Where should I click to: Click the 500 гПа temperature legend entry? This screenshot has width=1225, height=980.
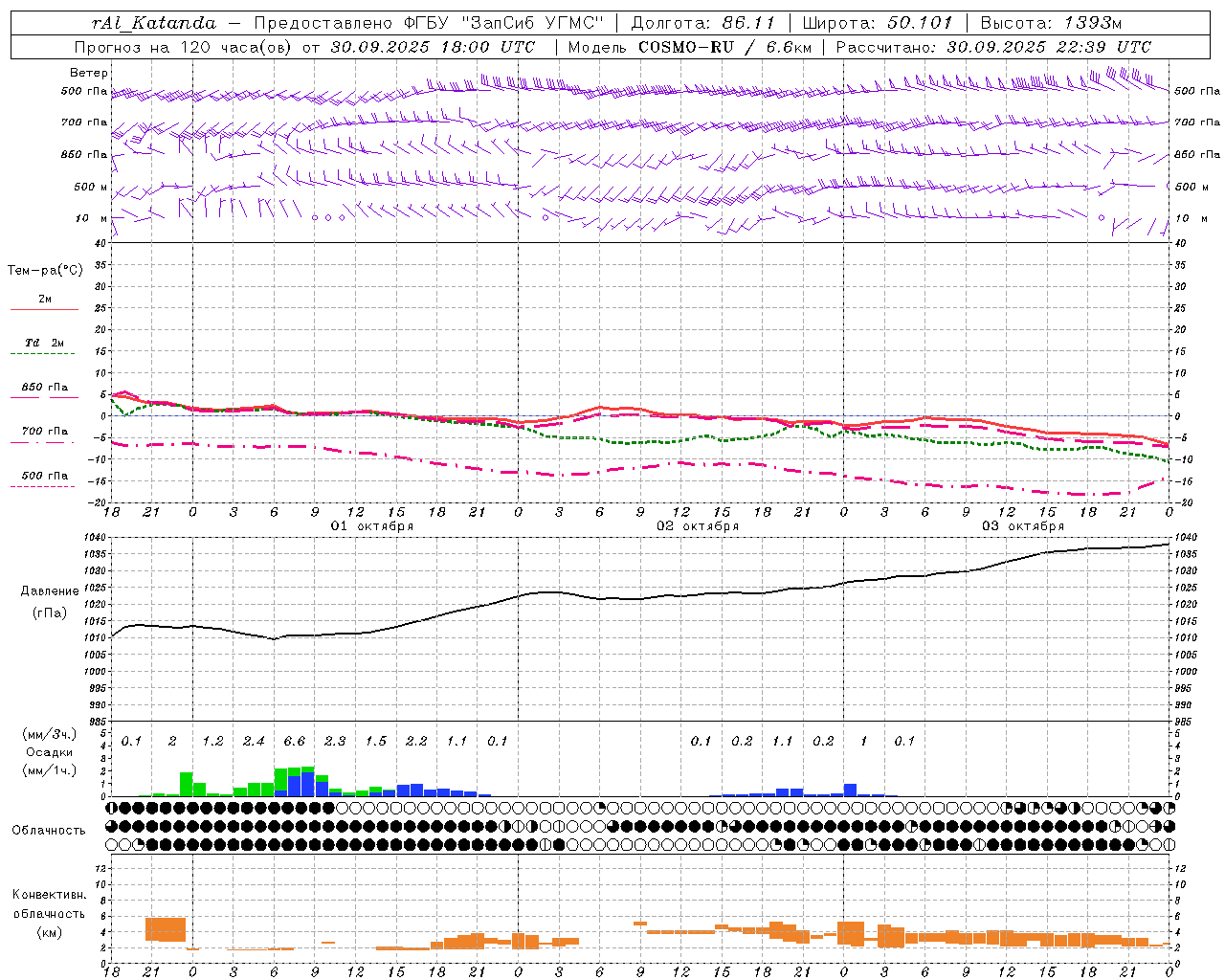coord(45,476)
